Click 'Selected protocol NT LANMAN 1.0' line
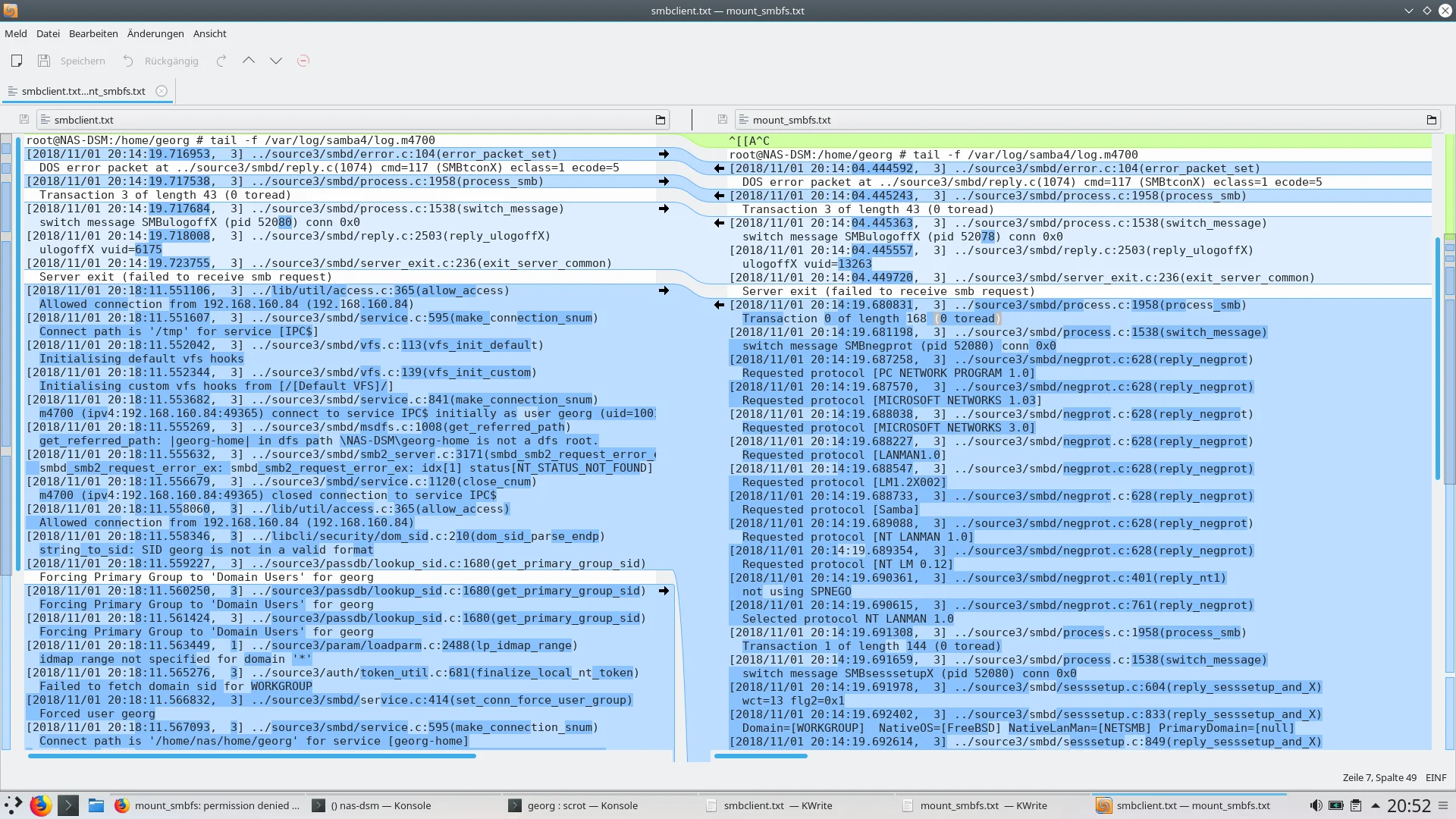The image size is (1456, 819). click(848, 619)
